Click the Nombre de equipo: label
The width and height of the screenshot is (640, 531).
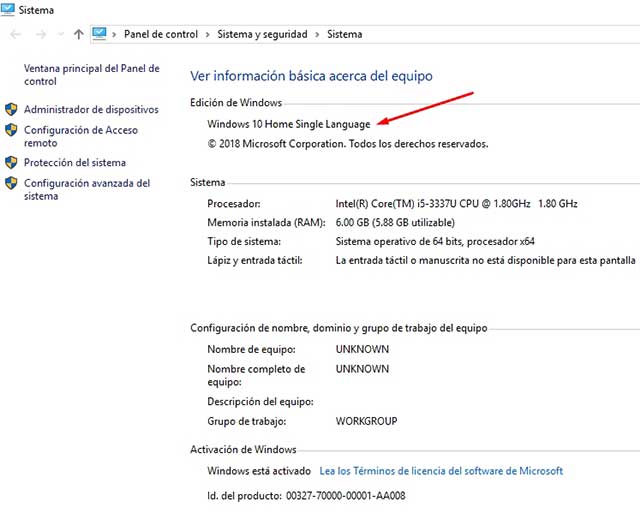[251, 349]
